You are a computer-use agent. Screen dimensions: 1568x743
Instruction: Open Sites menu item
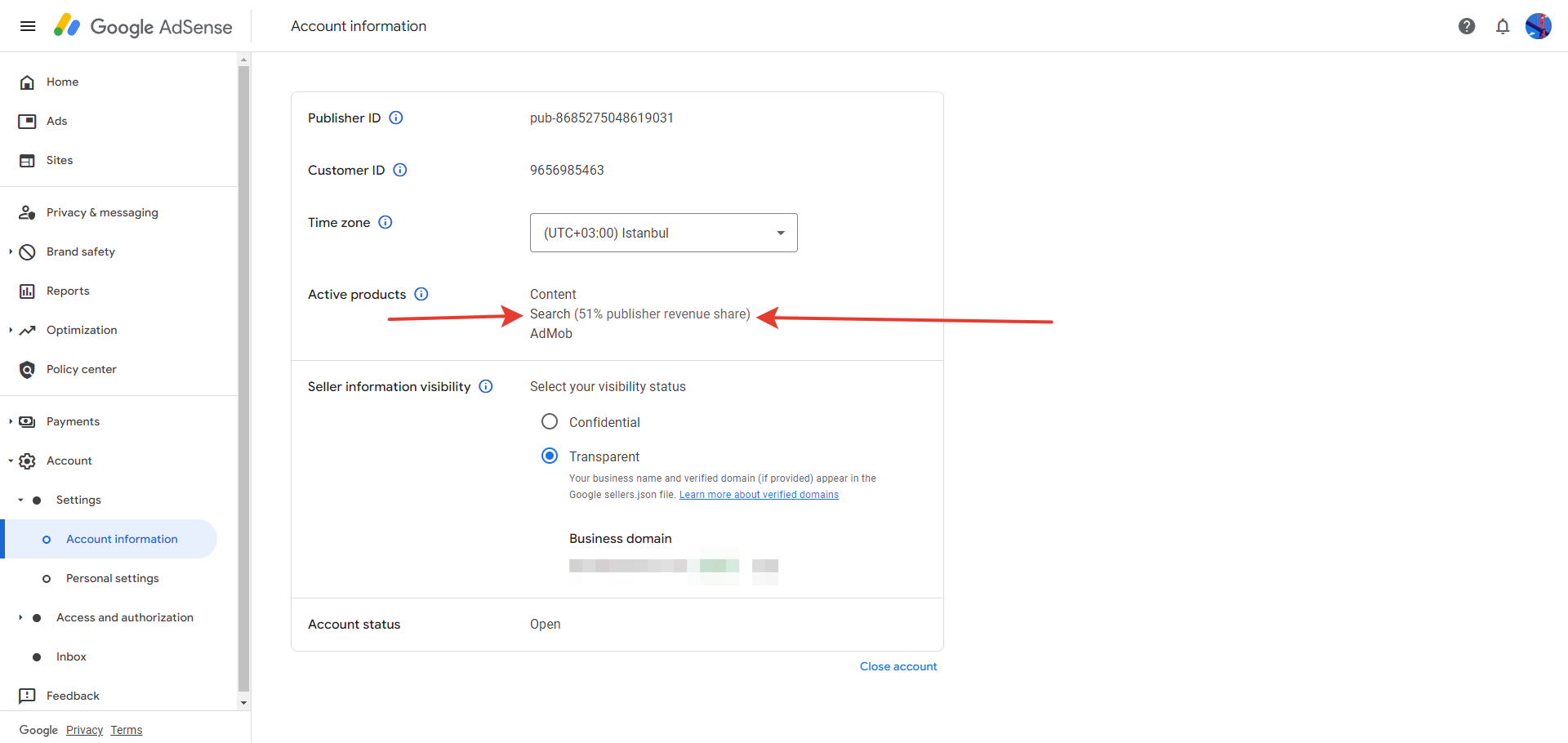pyautogui.click(x=60, y=160)
